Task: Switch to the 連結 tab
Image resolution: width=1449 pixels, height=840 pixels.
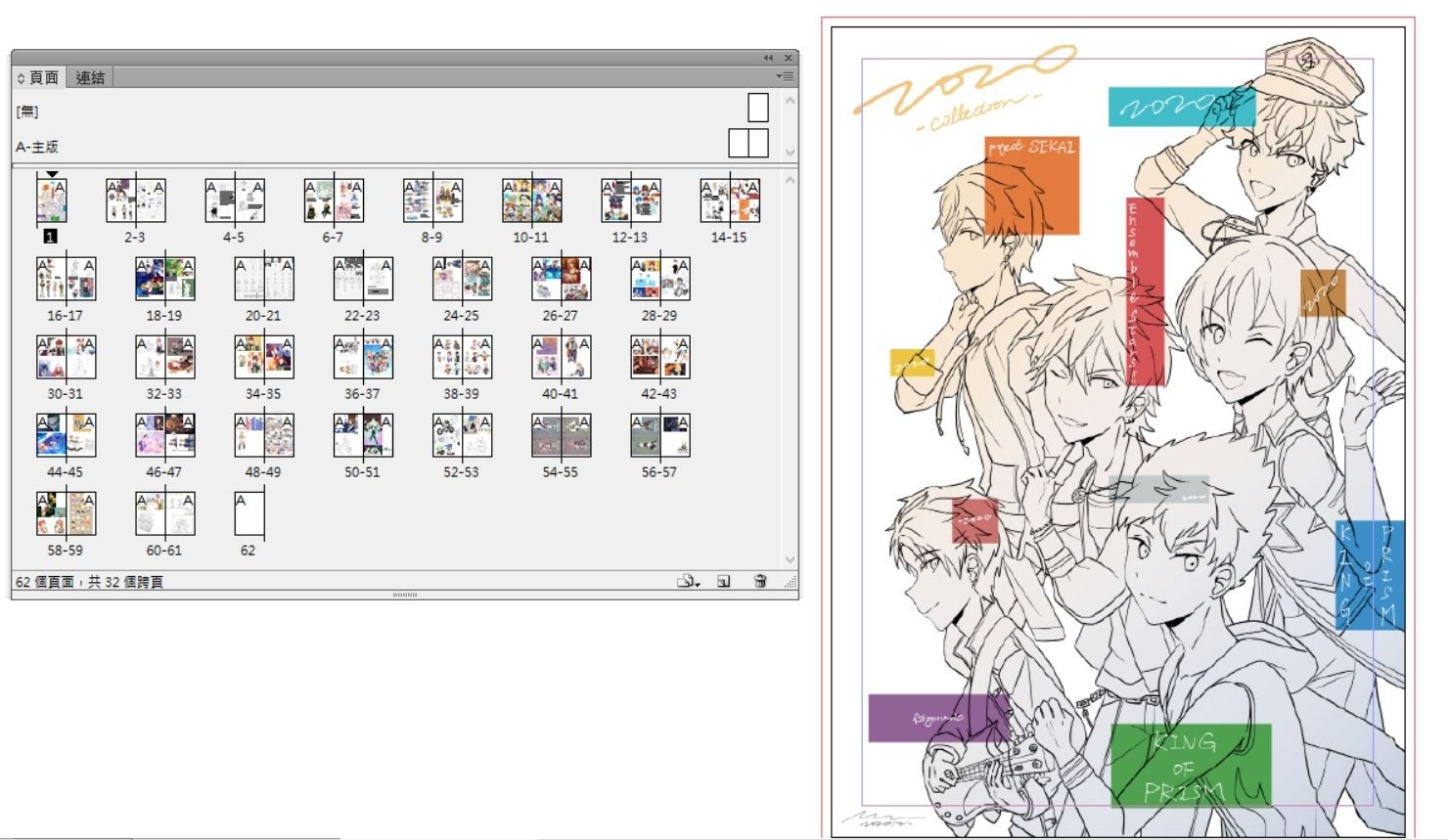Action: 90,77
